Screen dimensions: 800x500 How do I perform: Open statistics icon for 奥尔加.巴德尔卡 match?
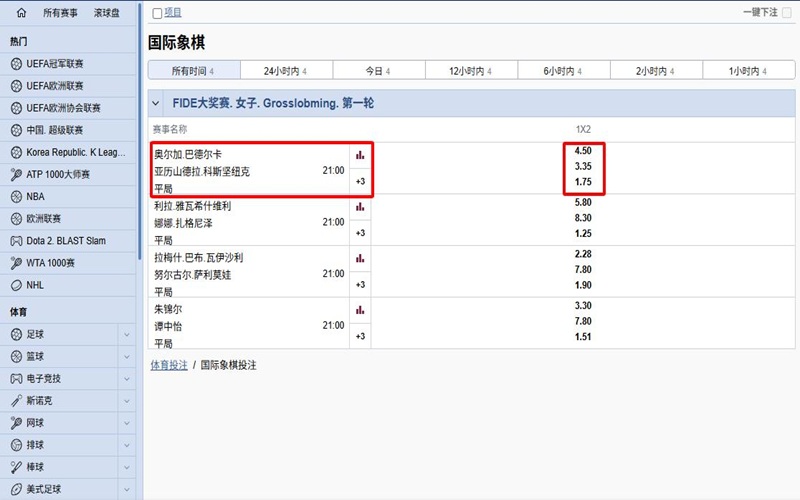click(x=360, y=155)
